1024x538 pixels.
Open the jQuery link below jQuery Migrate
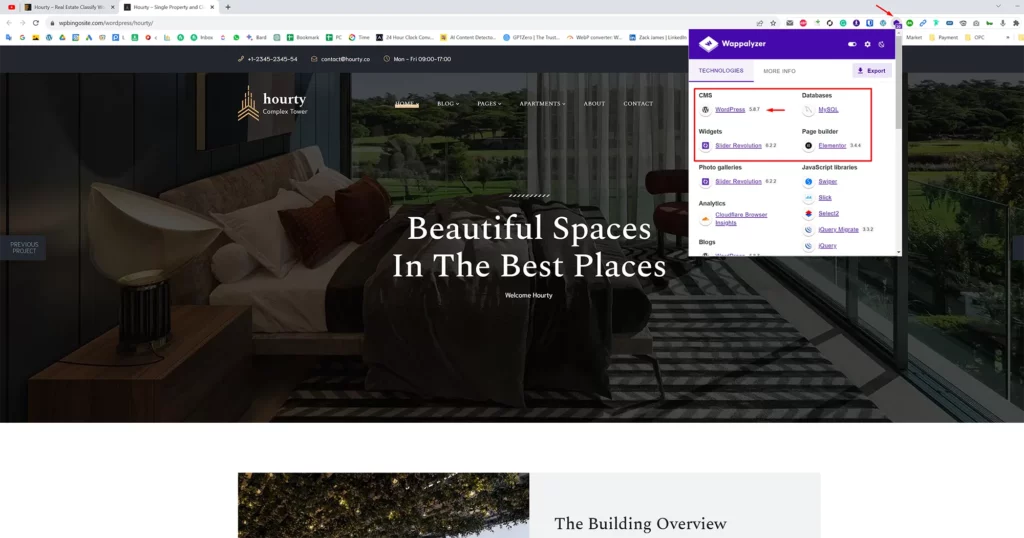pos(827,245)
